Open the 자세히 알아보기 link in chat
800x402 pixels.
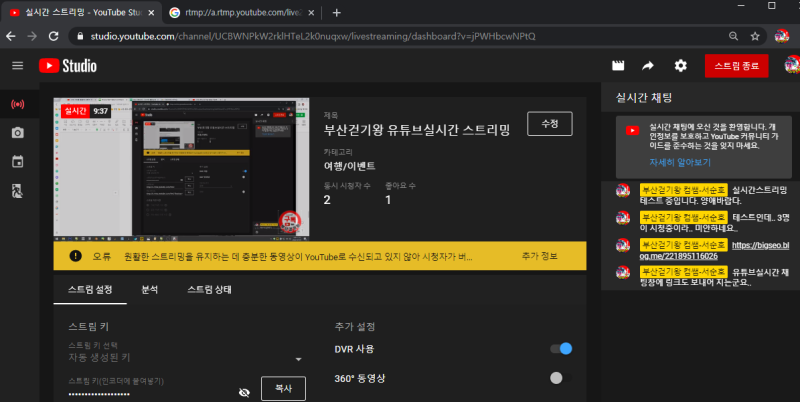coord(680,162)
